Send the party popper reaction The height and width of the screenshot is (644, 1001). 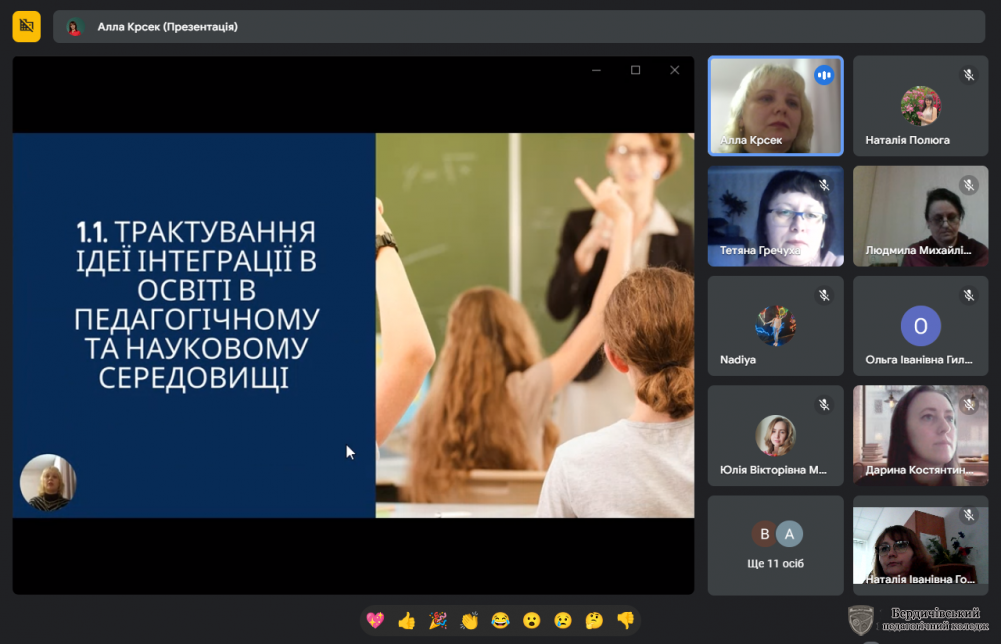coord(438,620)
